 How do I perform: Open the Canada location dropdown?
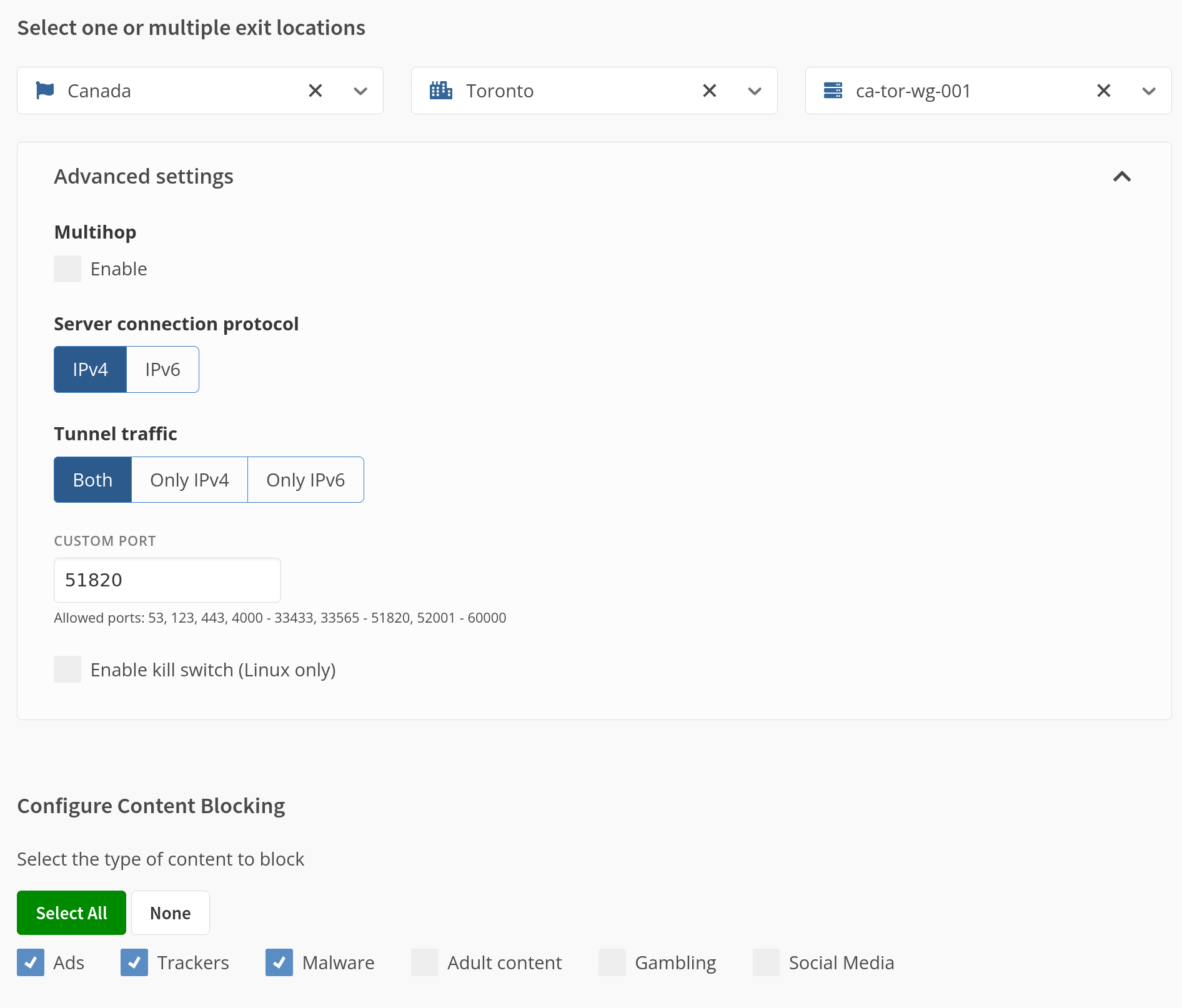click(x=360, y=91)
